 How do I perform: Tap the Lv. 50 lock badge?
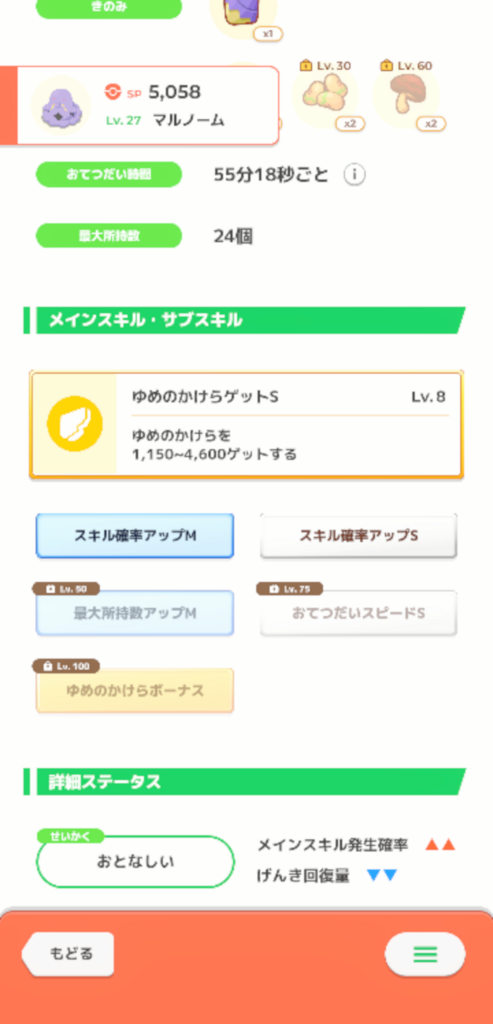click(67, 589)
